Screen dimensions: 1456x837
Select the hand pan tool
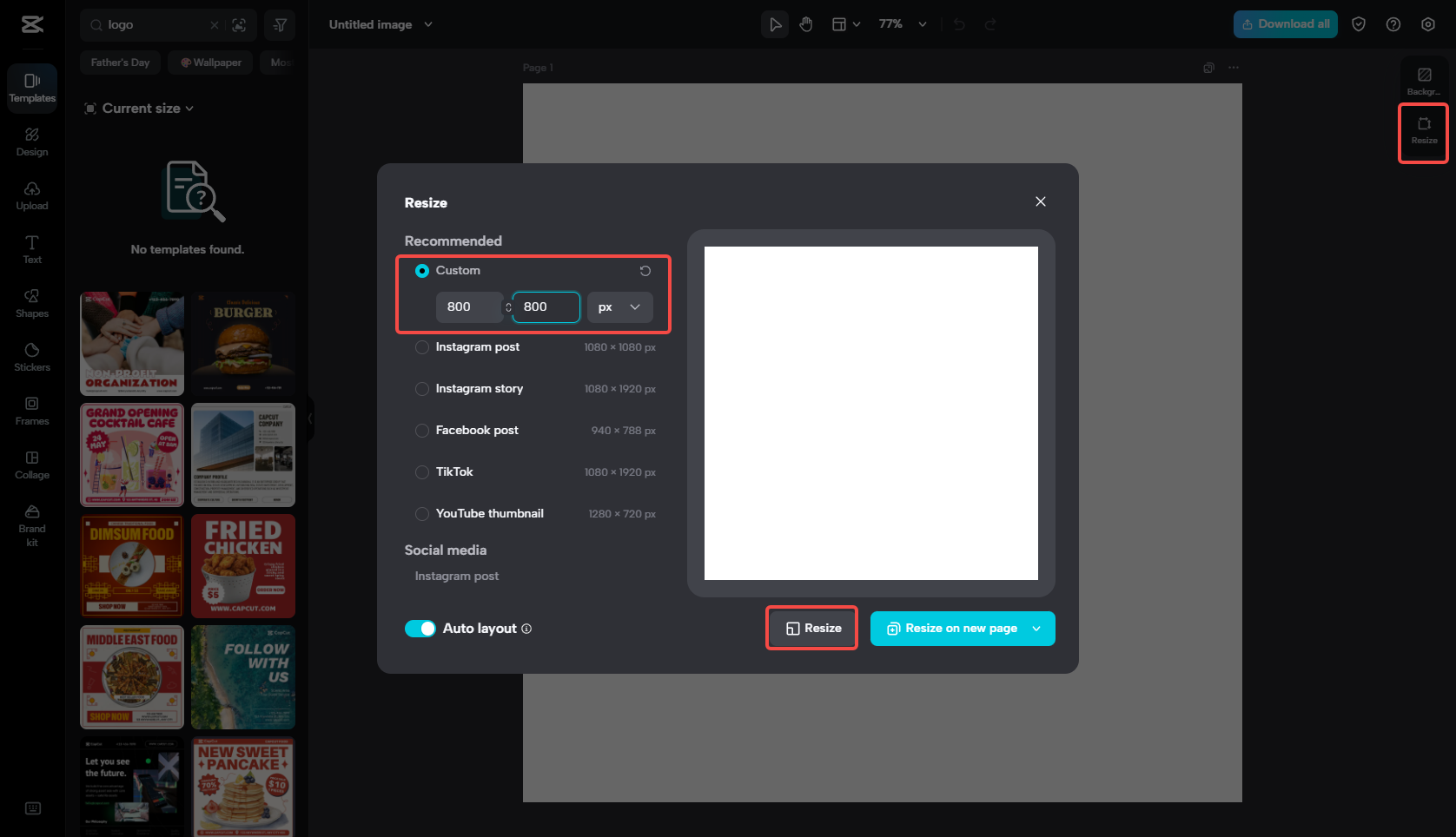[805, 23]
